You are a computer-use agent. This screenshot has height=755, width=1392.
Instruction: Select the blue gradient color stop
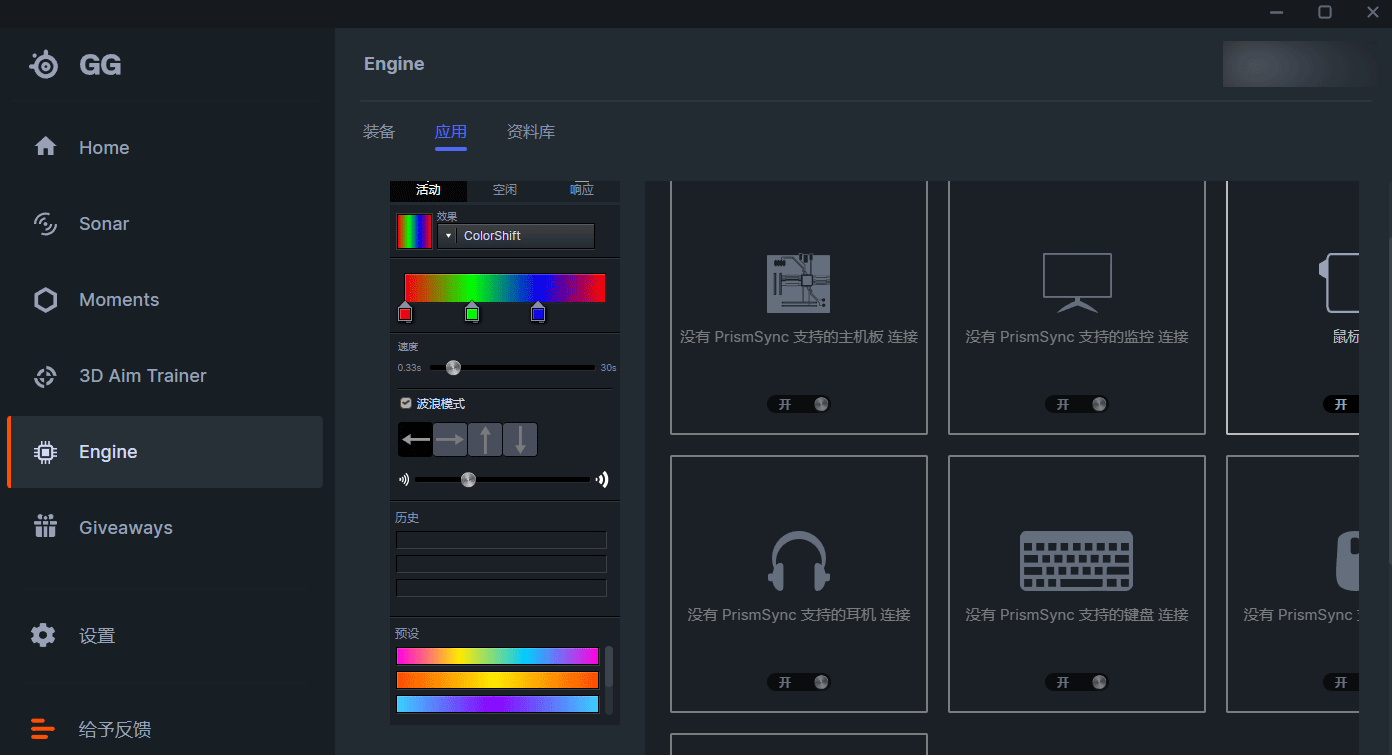(538, 312)
